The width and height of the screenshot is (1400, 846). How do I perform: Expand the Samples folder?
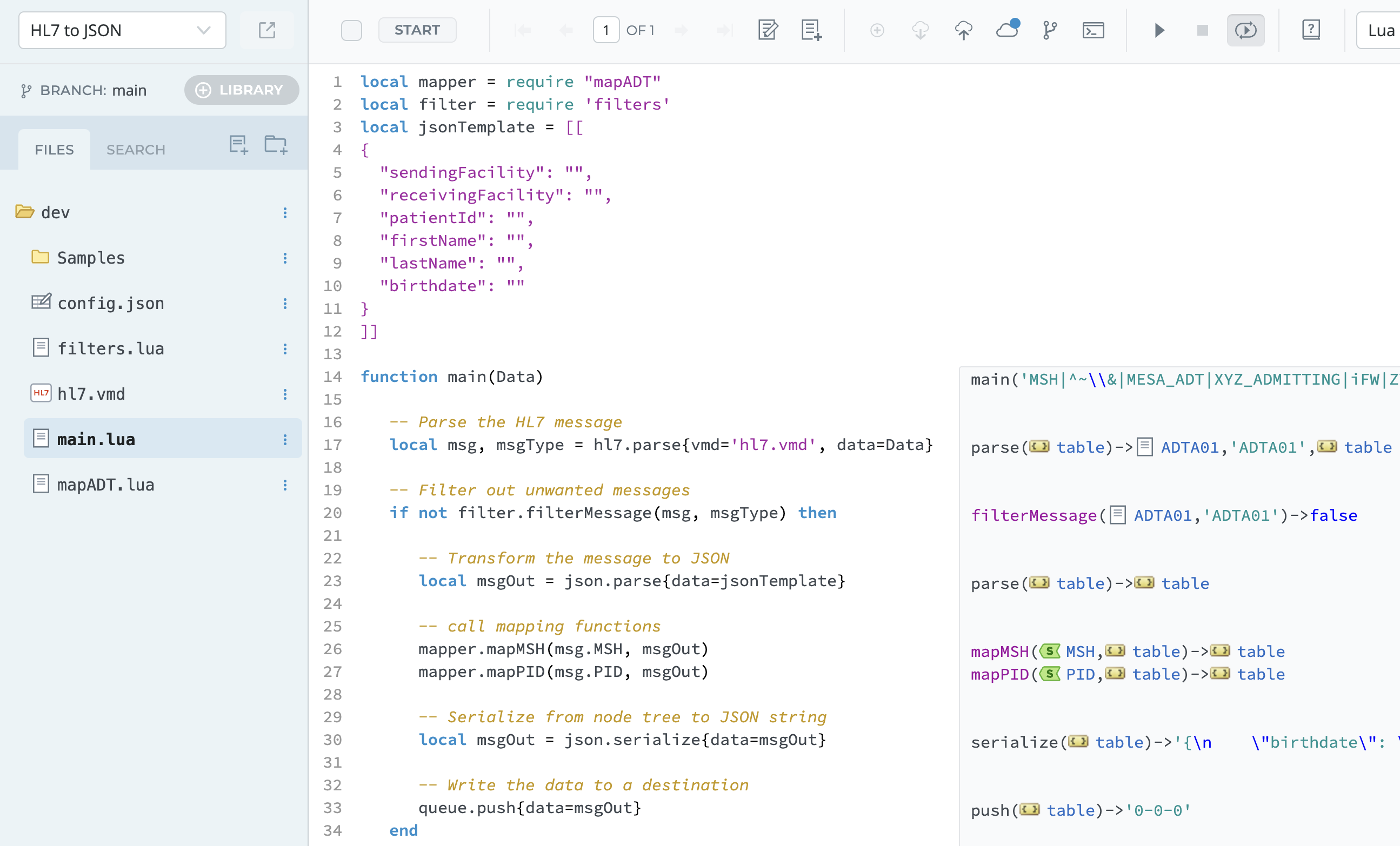[x=90, y=258]
